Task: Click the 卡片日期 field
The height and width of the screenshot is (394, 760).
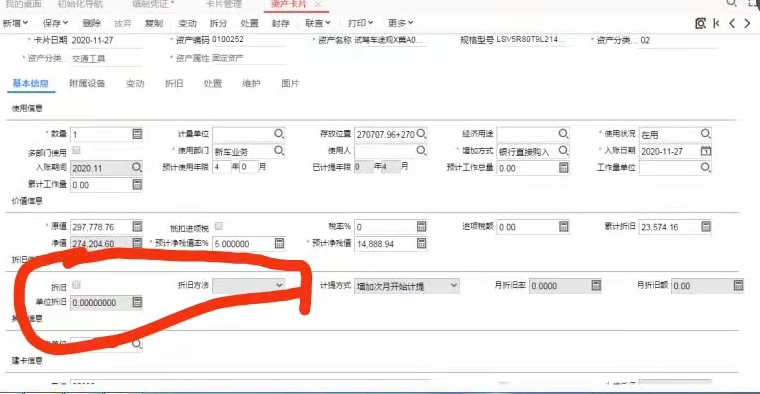Action: point(106,41)
